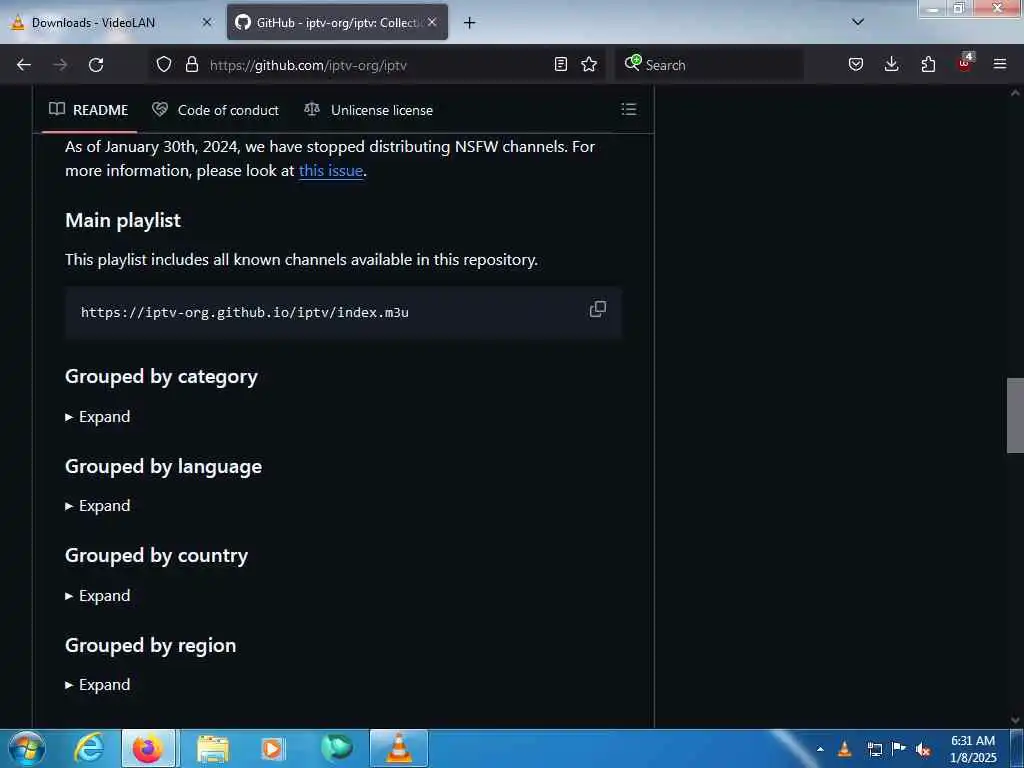Reload the current GitHub page
This screenshot has height=768, width=1024.
coord(96,65)
